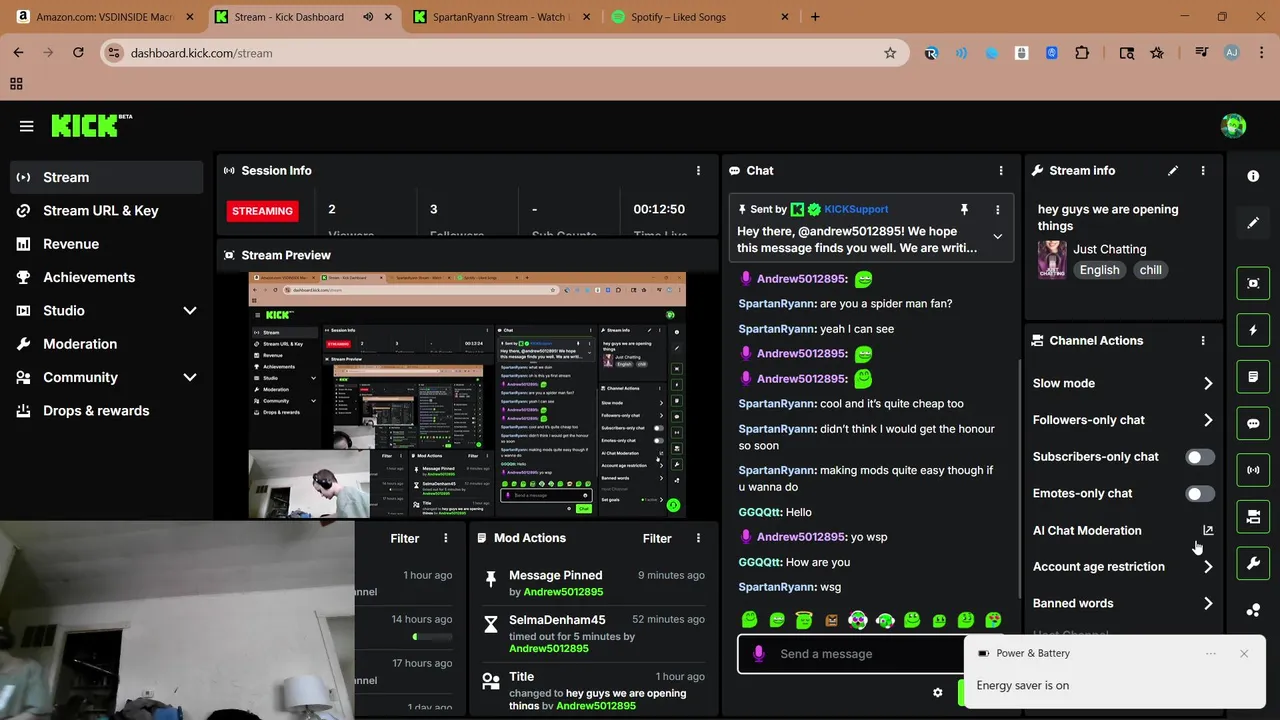Toggle the chat bubble widget icon in the right sidebar
Viewport: 1280px width, 720px height.
1253,423
